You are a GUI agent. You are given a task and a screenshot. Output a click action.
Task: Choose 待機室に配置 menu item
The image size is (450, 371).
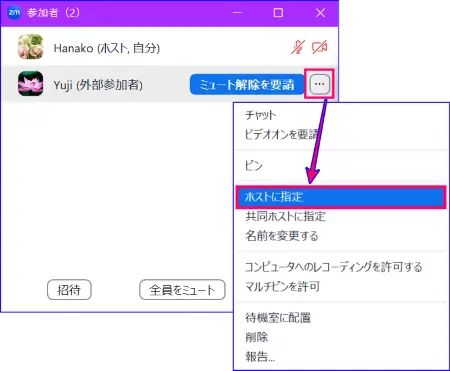(278, 318)
